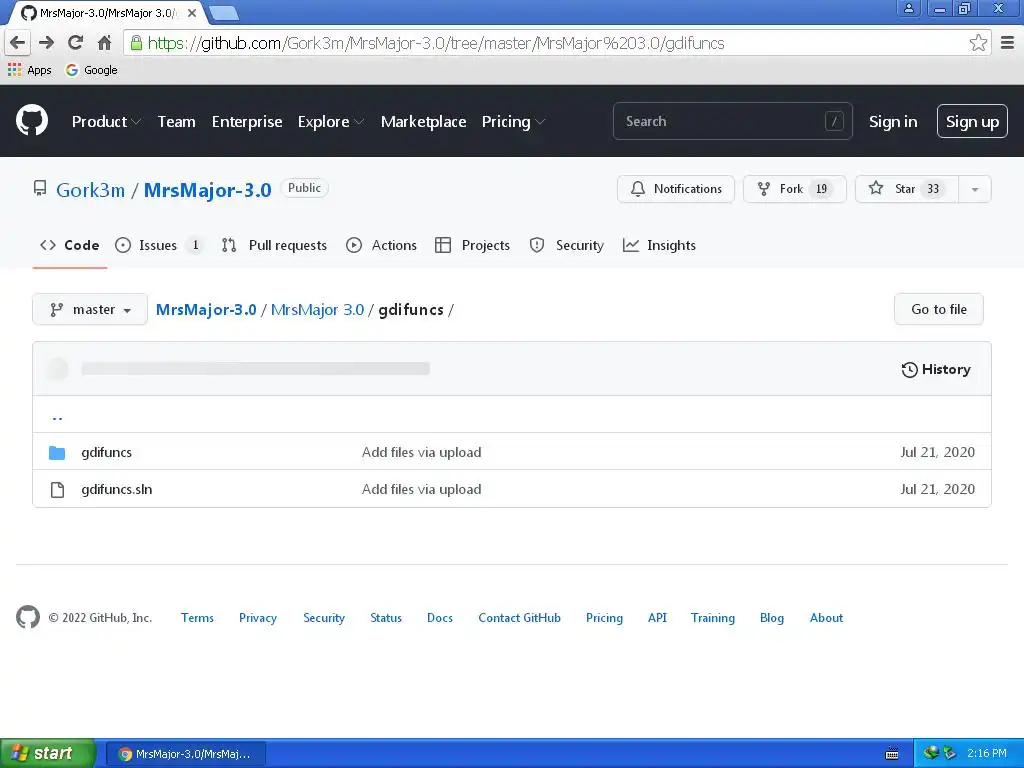The height and width of the screenshot is (768, 1024).
Task: View commit History
Action: [x=936, y=370]
